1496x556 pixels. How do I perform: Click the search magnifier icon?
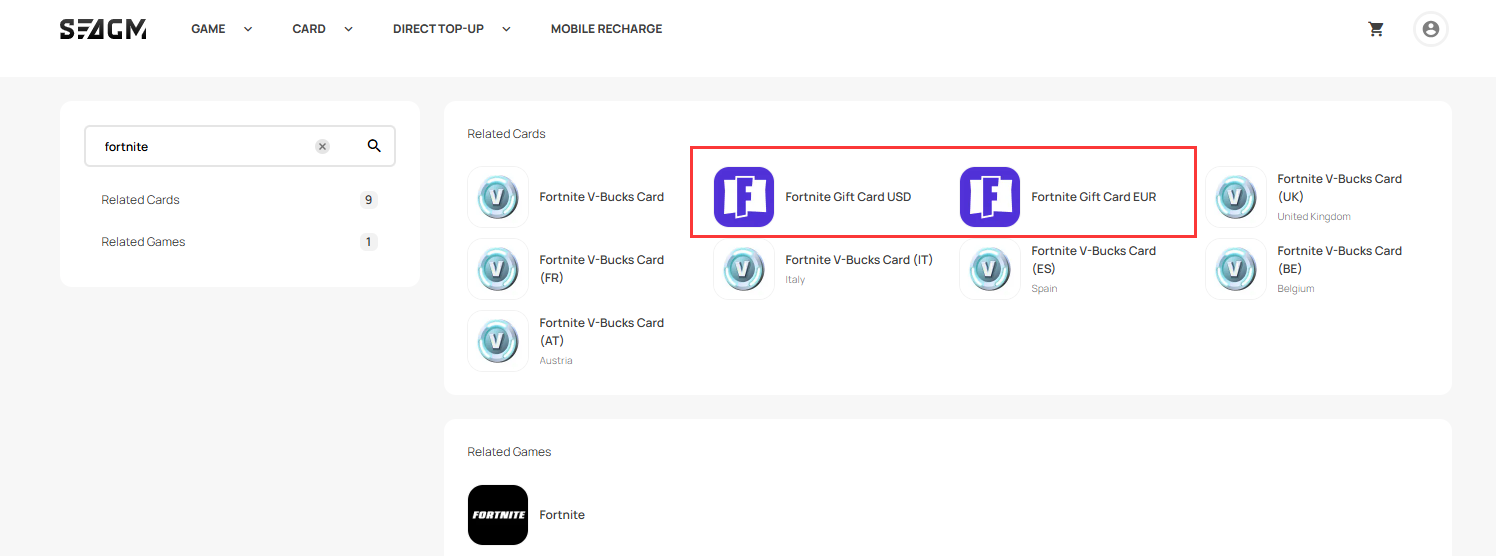pyautogui.click(x=374, y=146)
